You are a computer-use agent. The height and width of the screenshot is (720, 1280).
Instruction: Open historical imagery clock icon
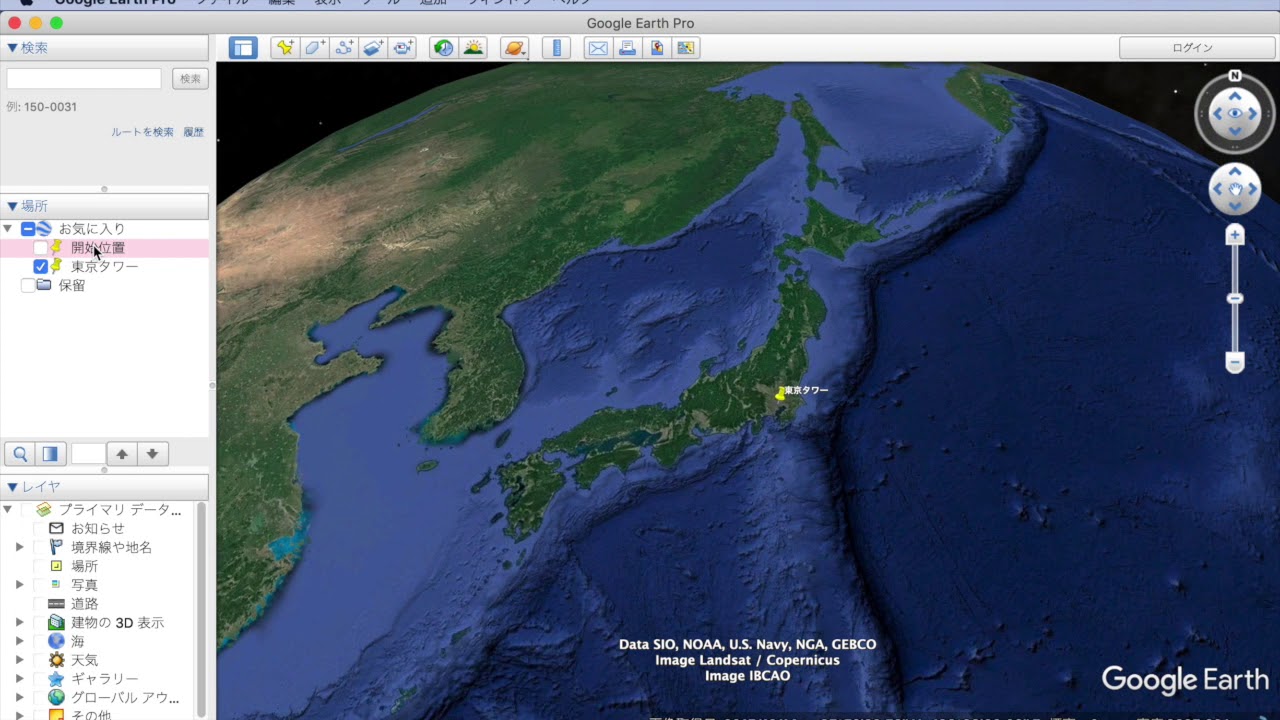tap(444, 47)
